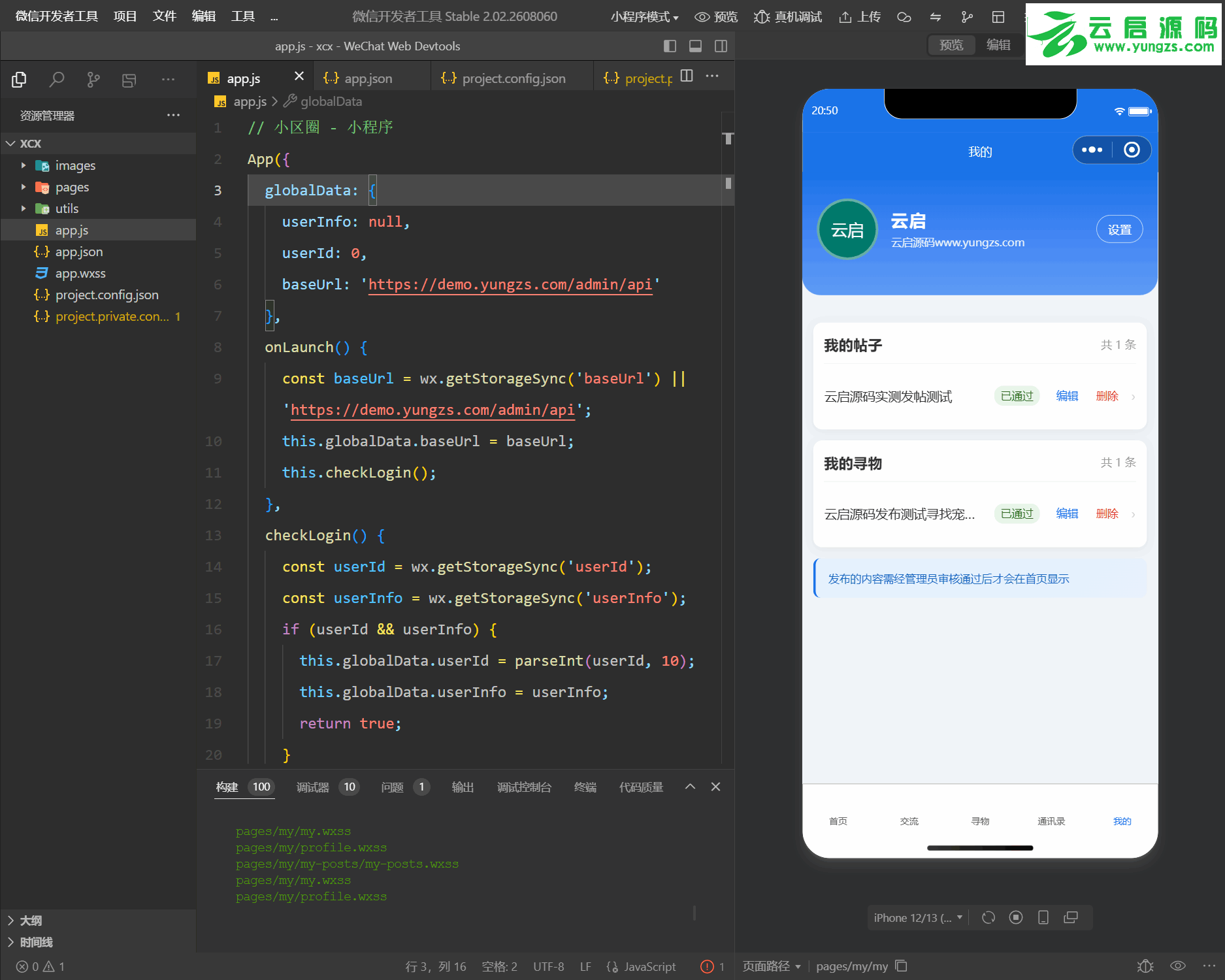
Task: Open the mini program capsule menu (three dots)
Action: click(x=1092, y=150)
